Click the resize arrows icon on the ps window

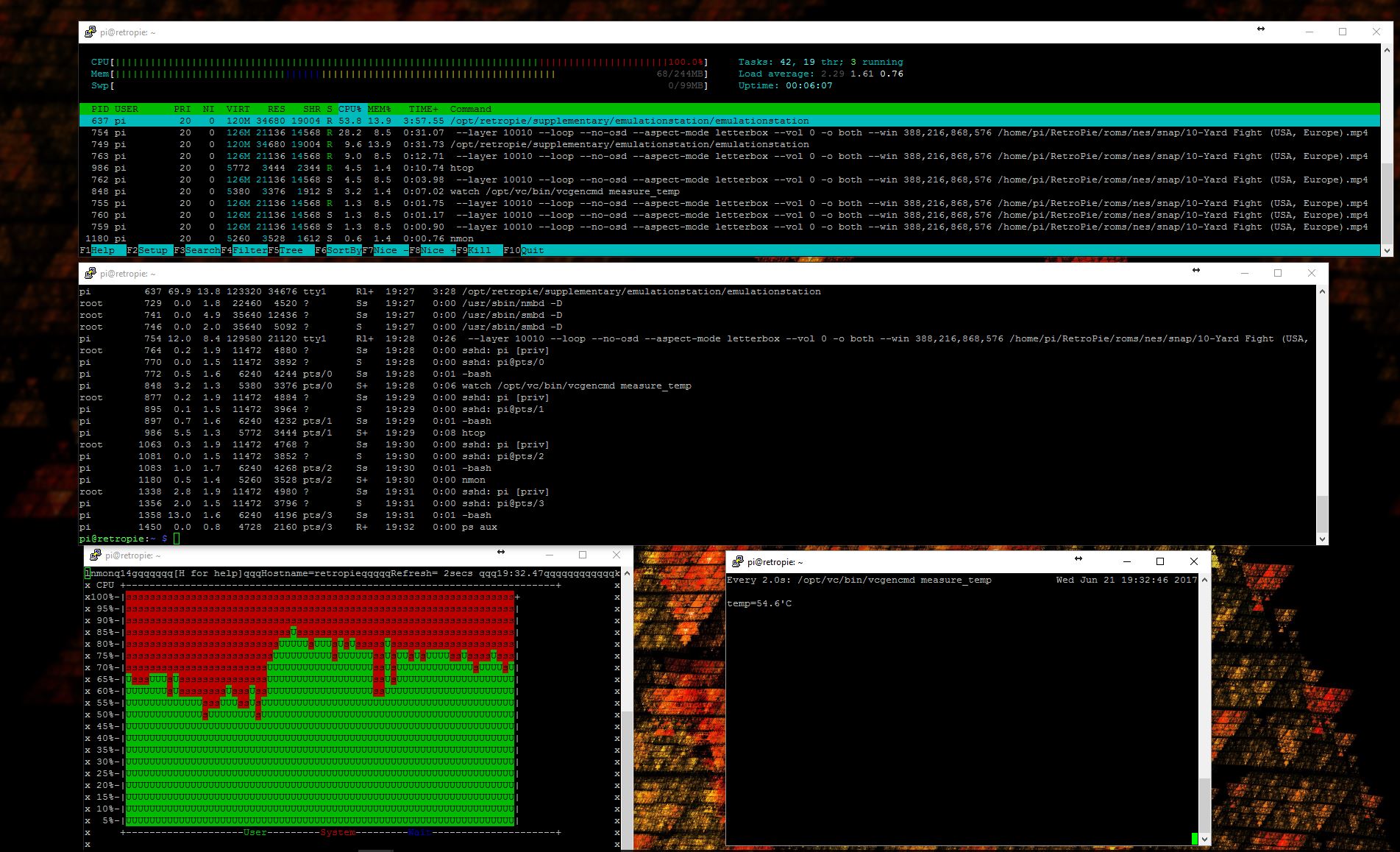click(x=1196, y=271)
